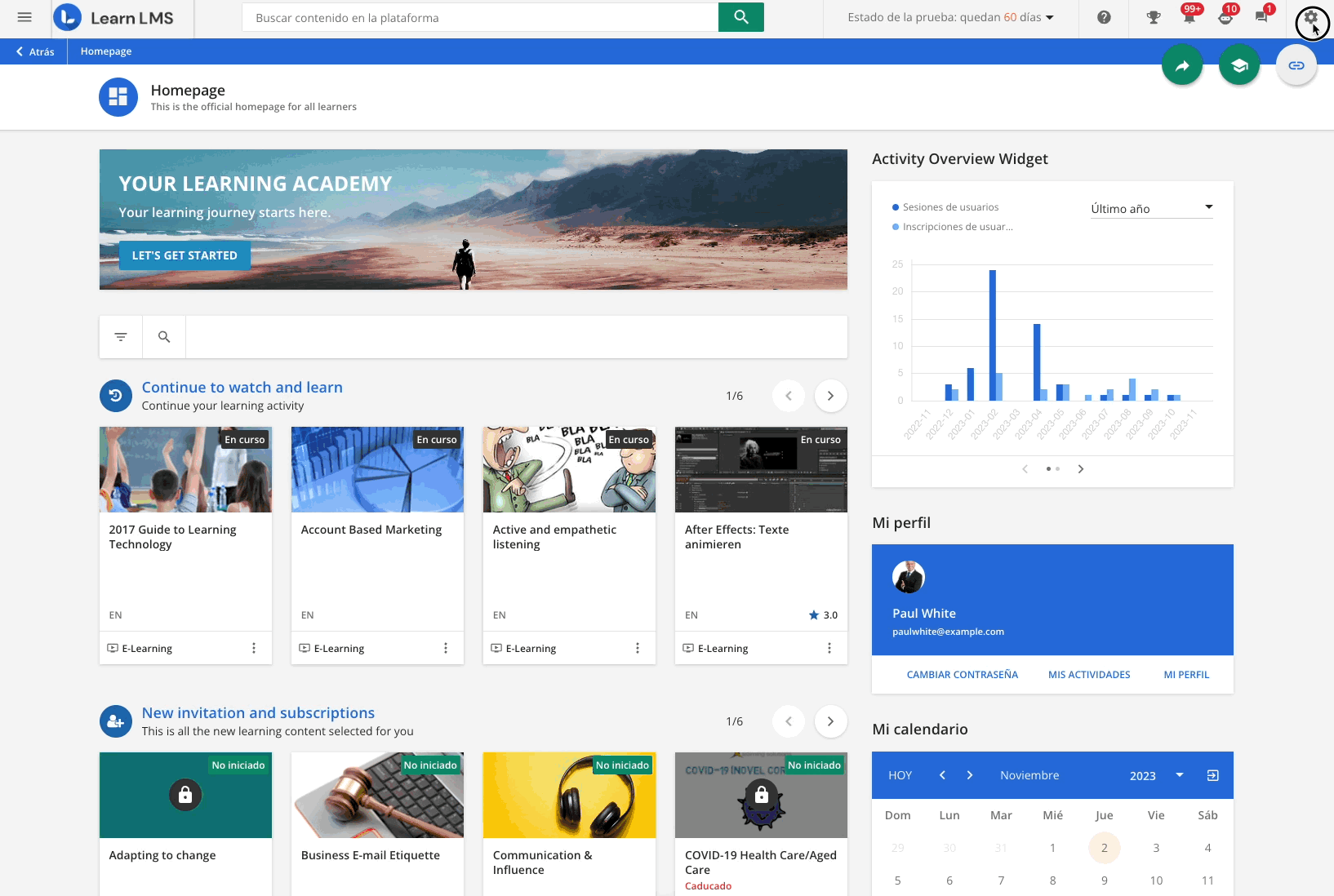Open options for After Effects course card
The width and height of the screenshot is (1334, 896).
(x=829, y=648)
